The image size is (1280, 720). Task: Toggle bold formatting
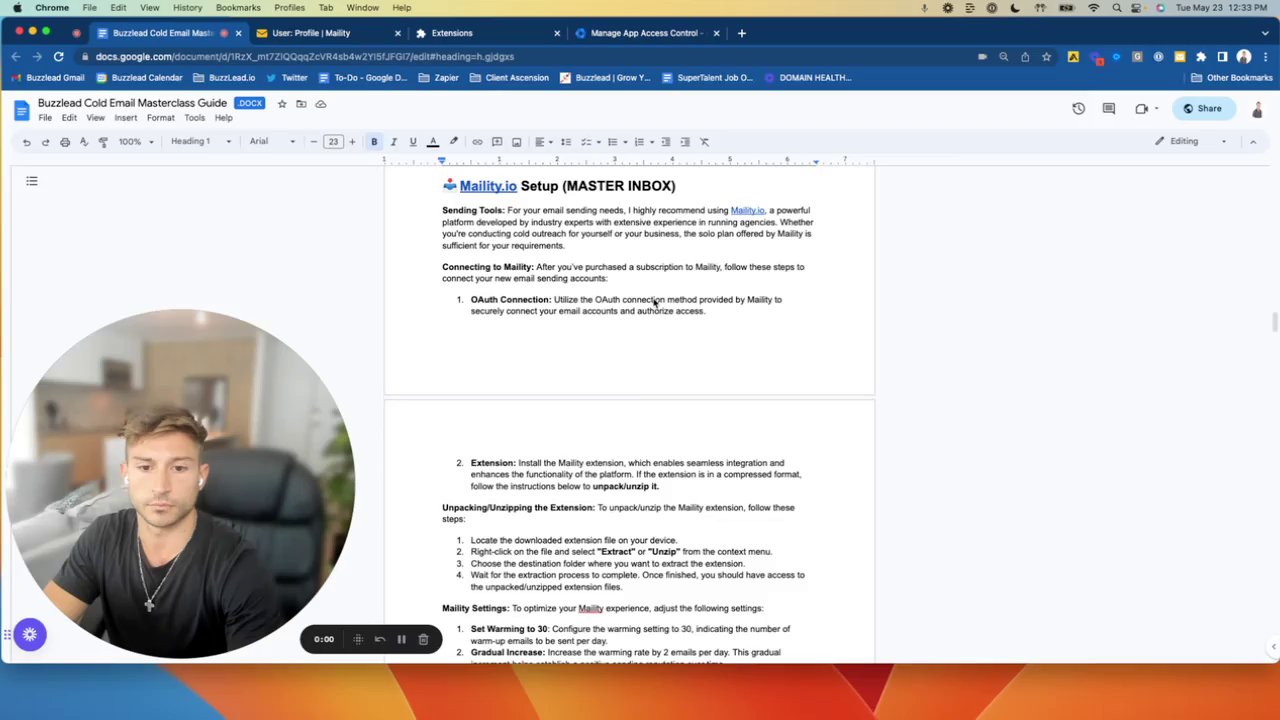click(x=374, y=142)
